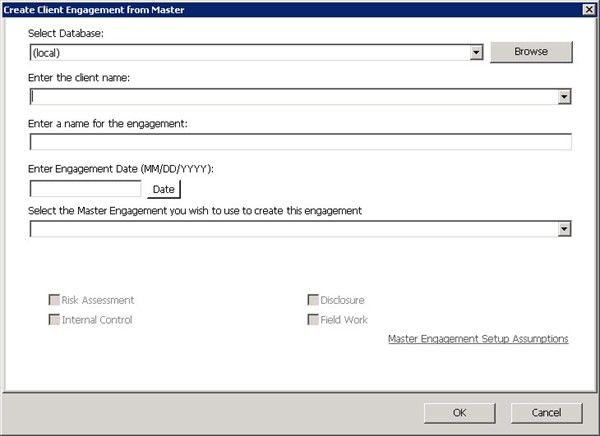Click inside the Master Engagement combo box
Viewport: 600px width, 436px height.
tap(292, 229)
